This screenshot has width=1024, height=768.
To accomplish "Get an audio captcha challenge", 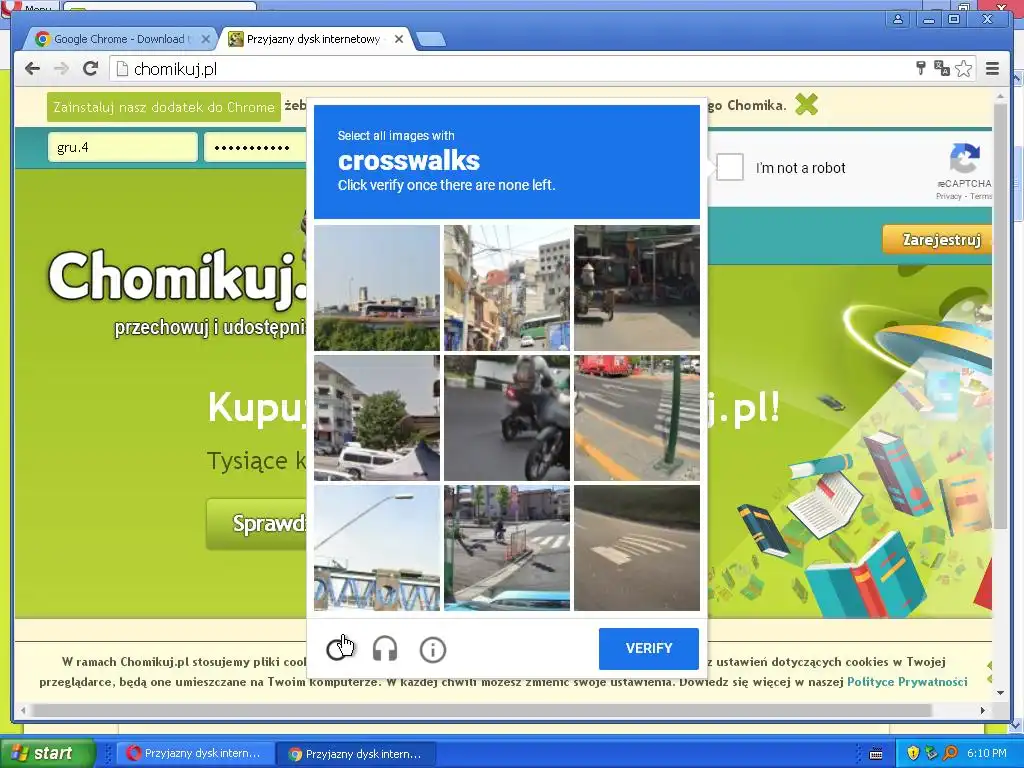I will (x=385, y=650).
